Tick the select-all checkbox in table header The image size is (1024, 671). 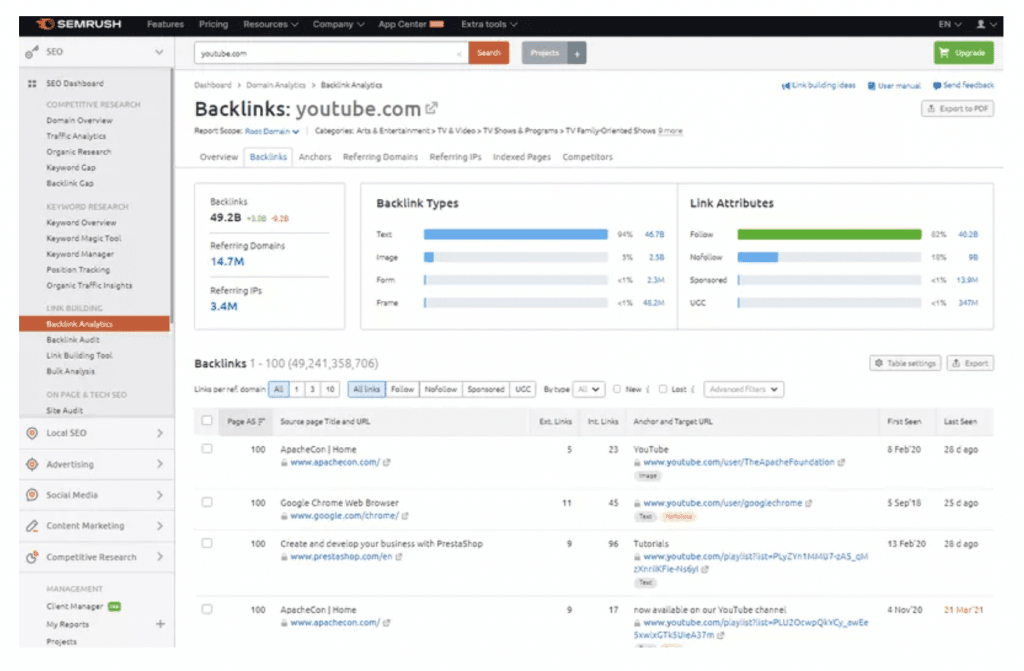tap(207, 421)
